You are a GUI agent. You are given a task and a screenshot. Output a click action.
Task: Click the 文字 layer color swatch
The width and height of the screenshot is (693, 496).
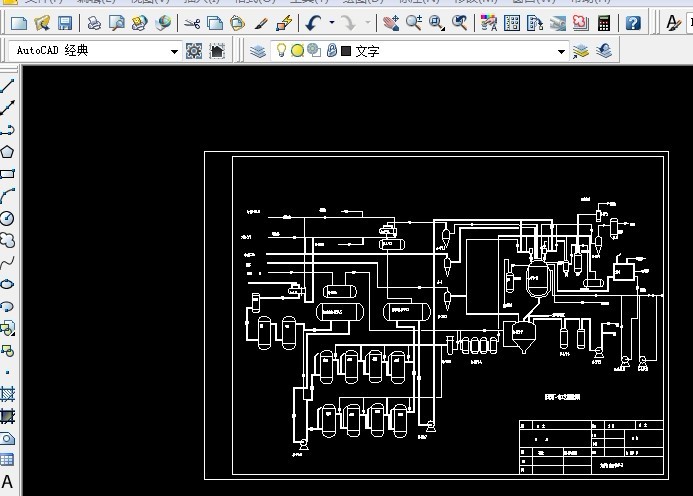pyautogui.click(x=345, y=51)
